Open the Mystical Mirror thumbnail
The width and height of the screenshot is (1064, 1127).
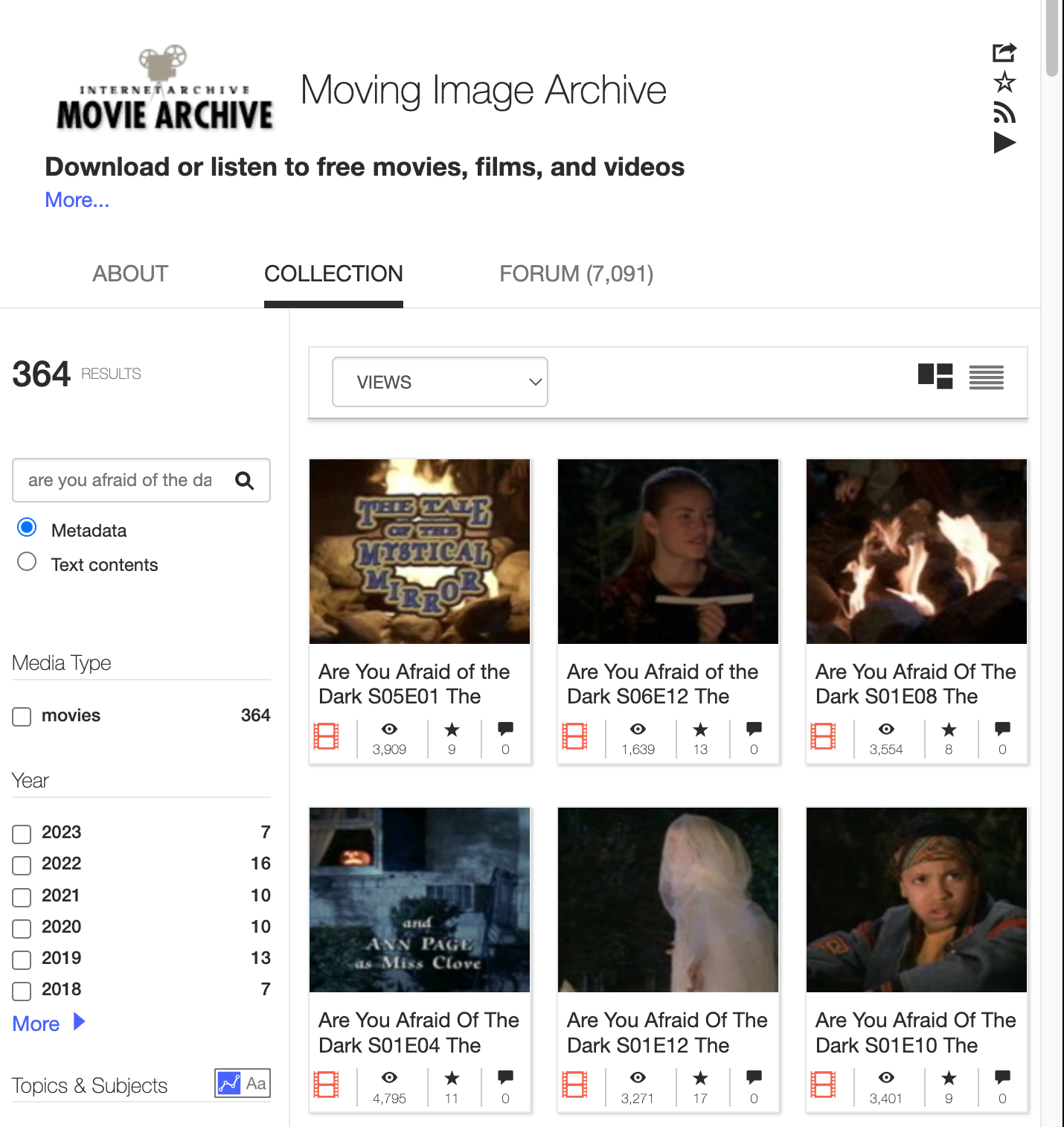420,552
